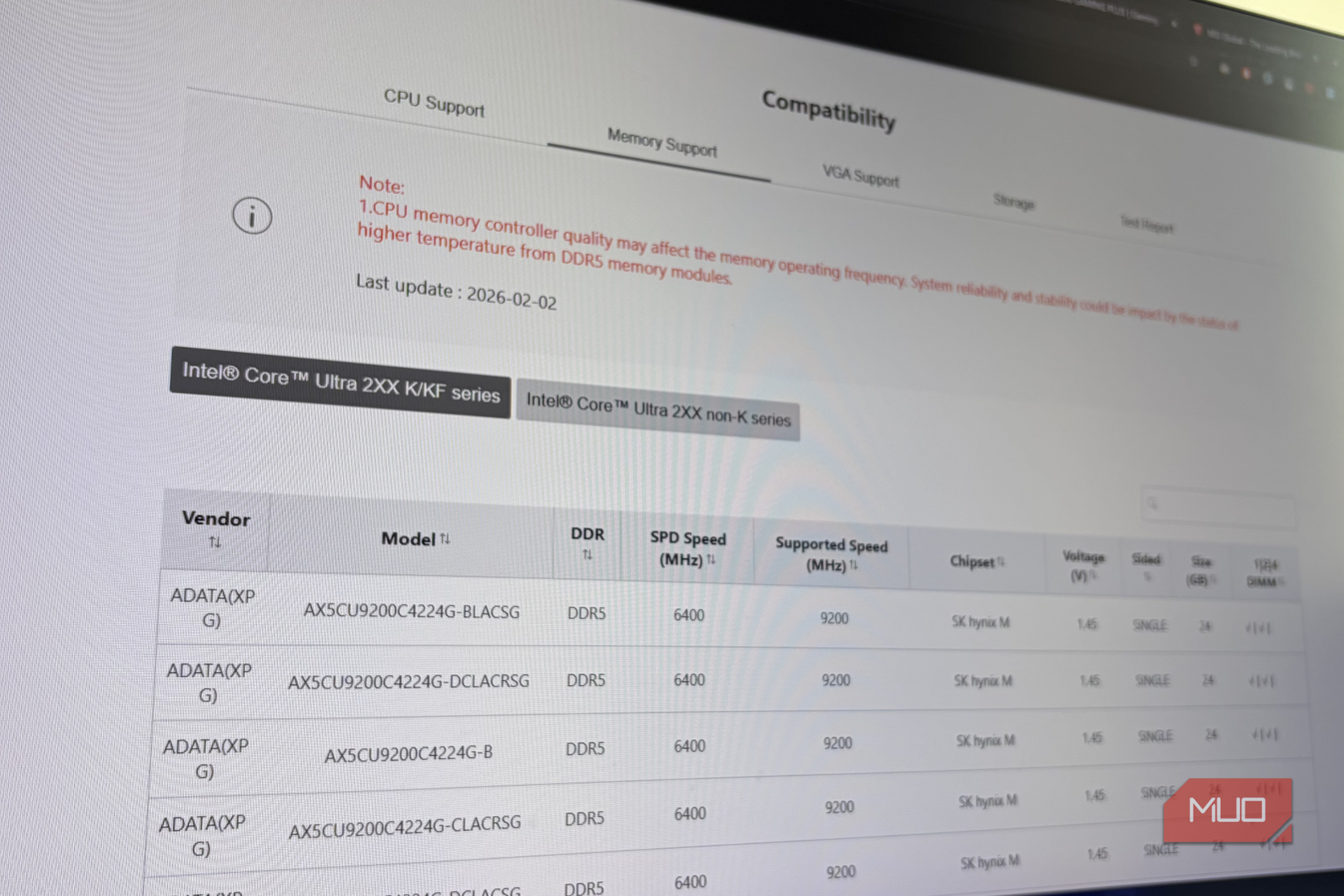
Task: Click model AX5CU9200C4224G-DCLACRSG
Action: coord(409,681)
